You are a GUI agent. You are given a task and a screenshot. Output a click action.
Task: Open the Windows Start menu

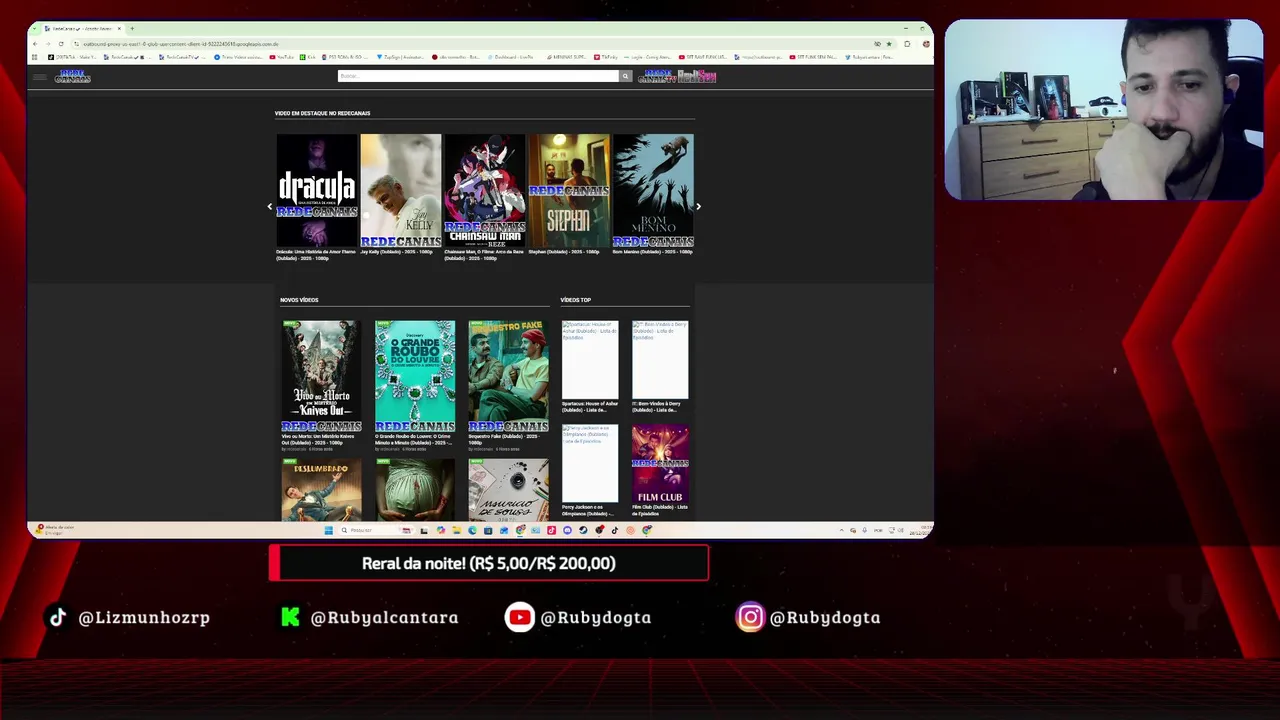click(x=328, y=530)
